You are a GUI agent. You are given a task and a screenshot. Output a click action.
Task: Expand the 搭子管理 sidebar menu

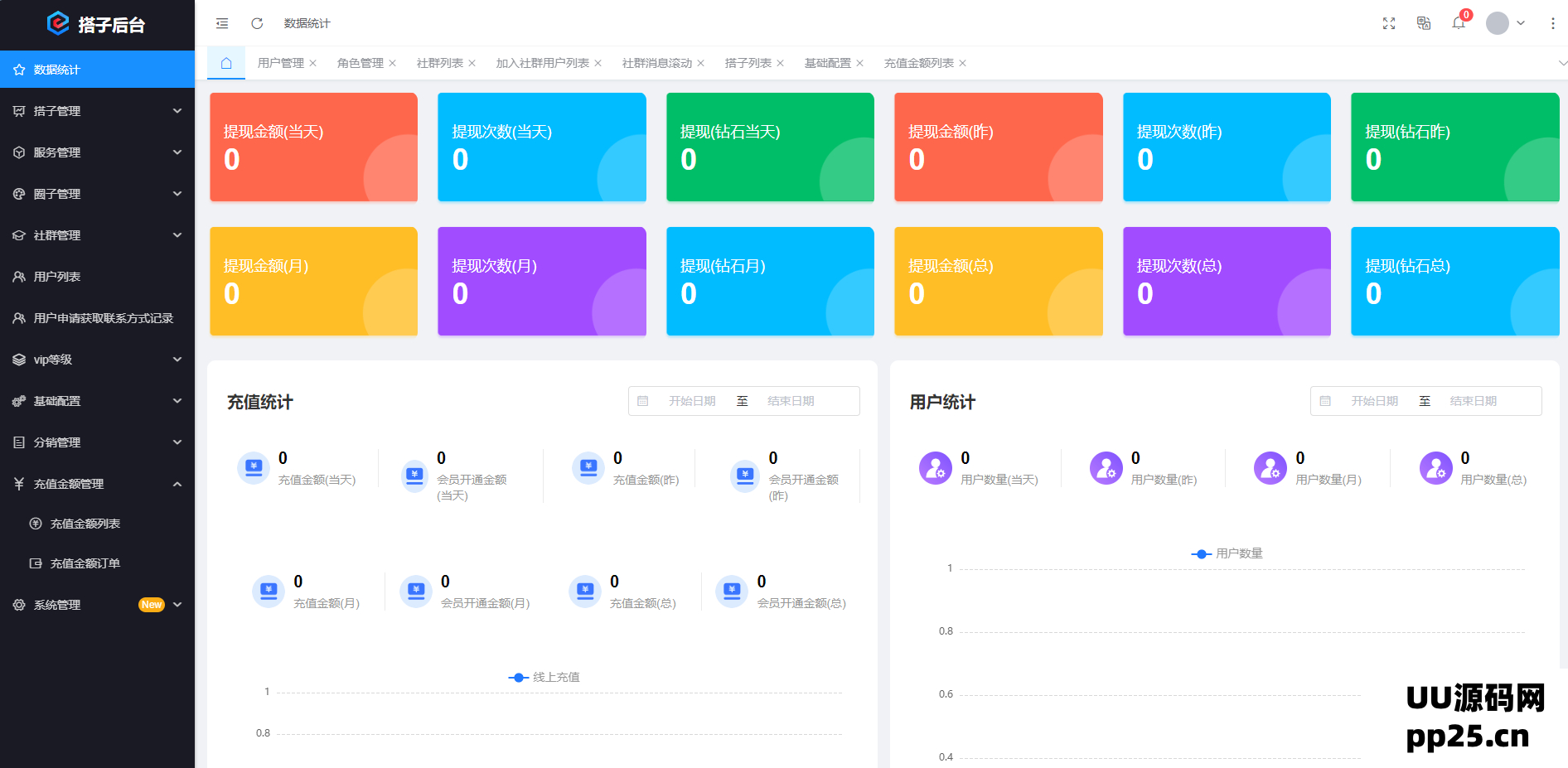coord(97,111)
